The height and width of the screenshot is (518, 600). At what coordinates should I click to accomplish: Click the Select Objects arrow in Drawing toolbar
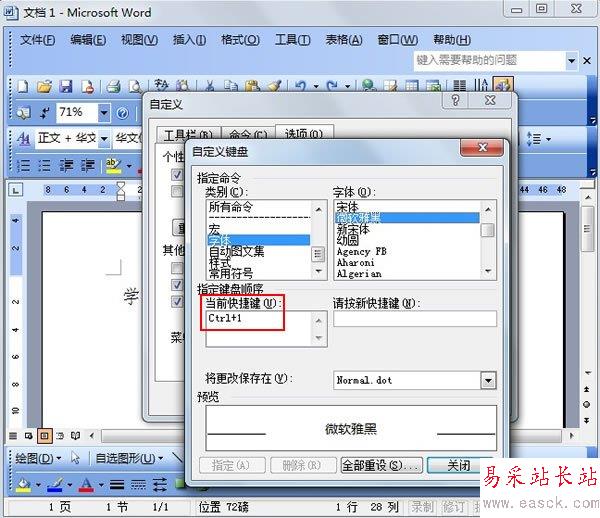coord(75,458)
